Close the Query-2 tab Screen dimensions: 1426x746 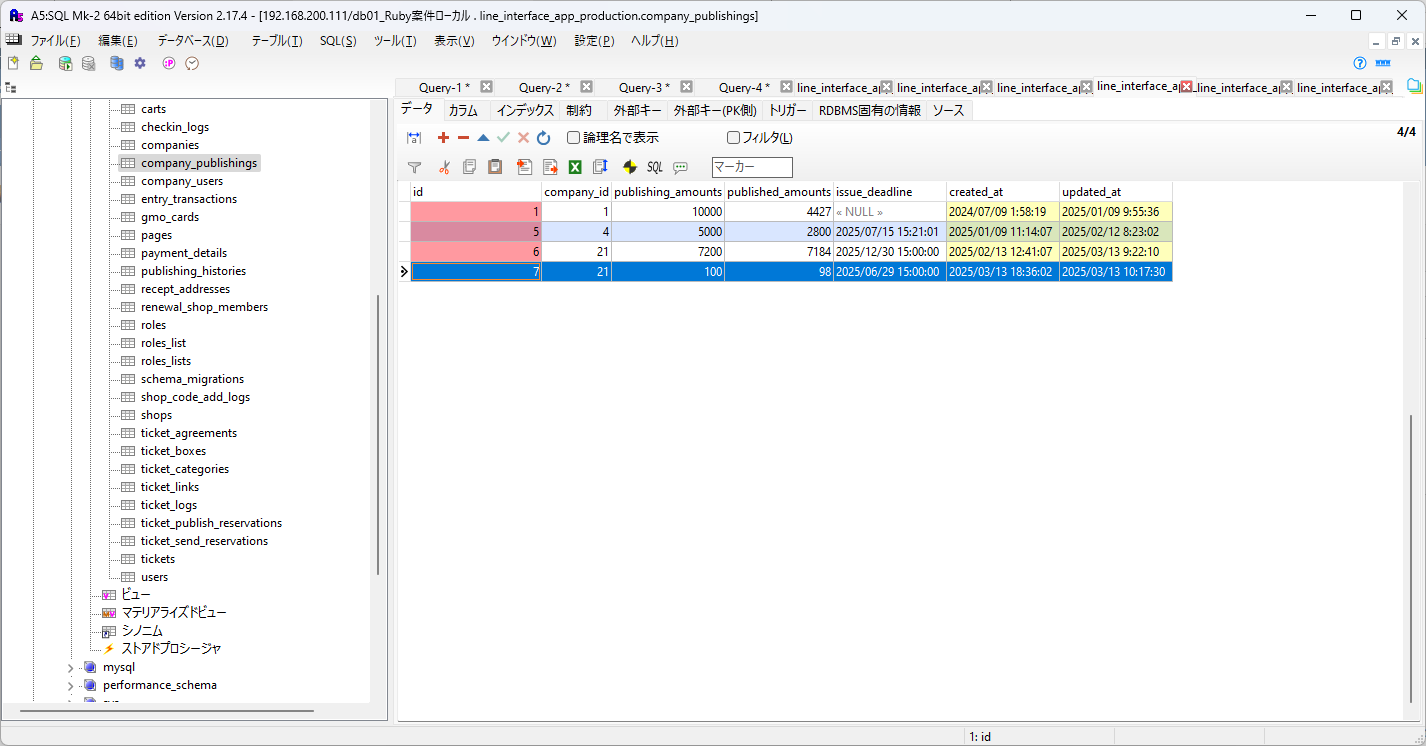coord(586,87)
